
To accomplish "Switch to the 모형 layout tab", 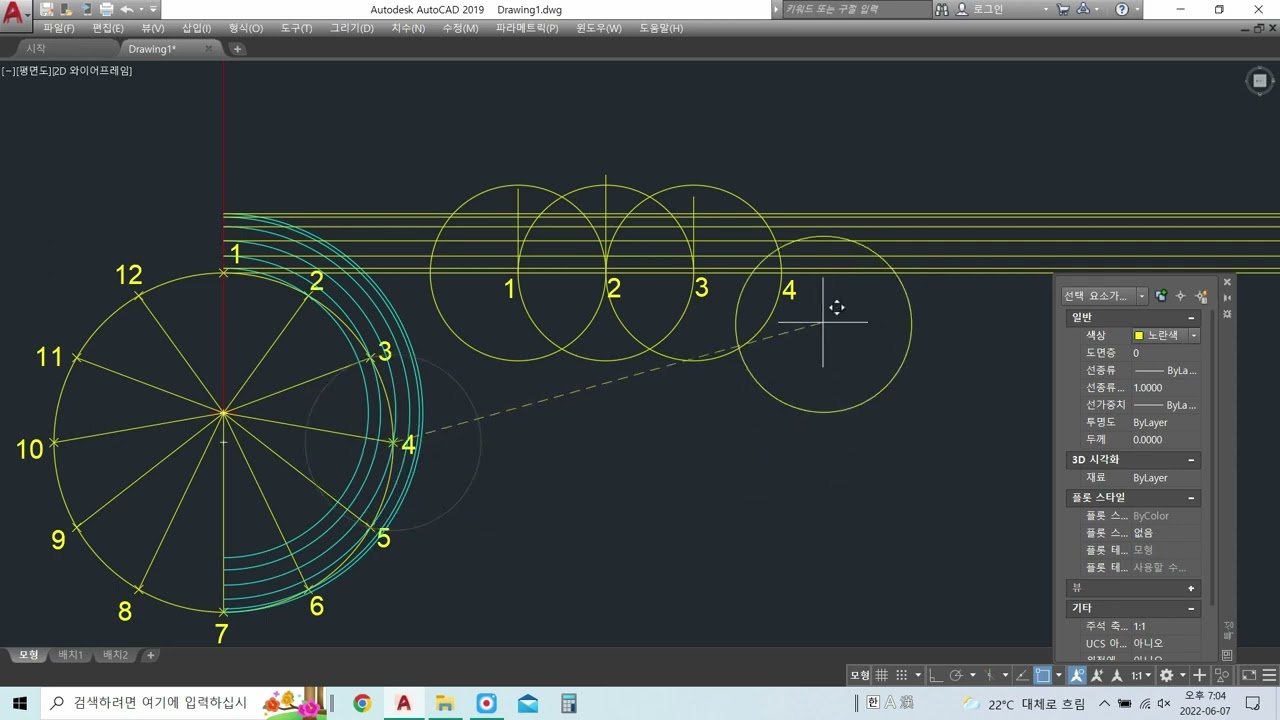I will click(x=29, y=655).
